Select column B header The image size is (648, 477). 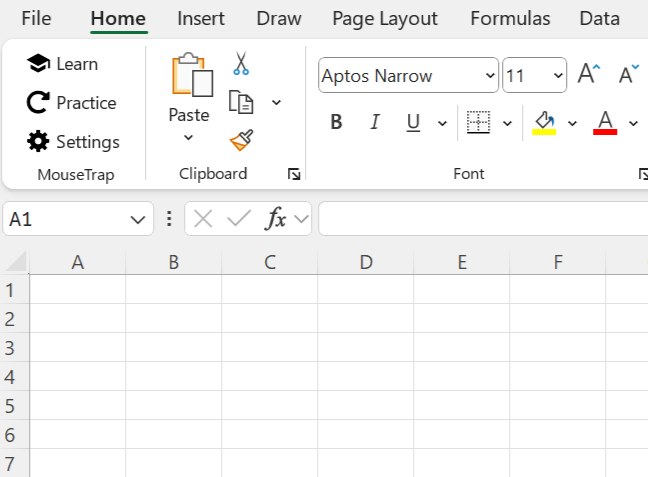point(174,262)
